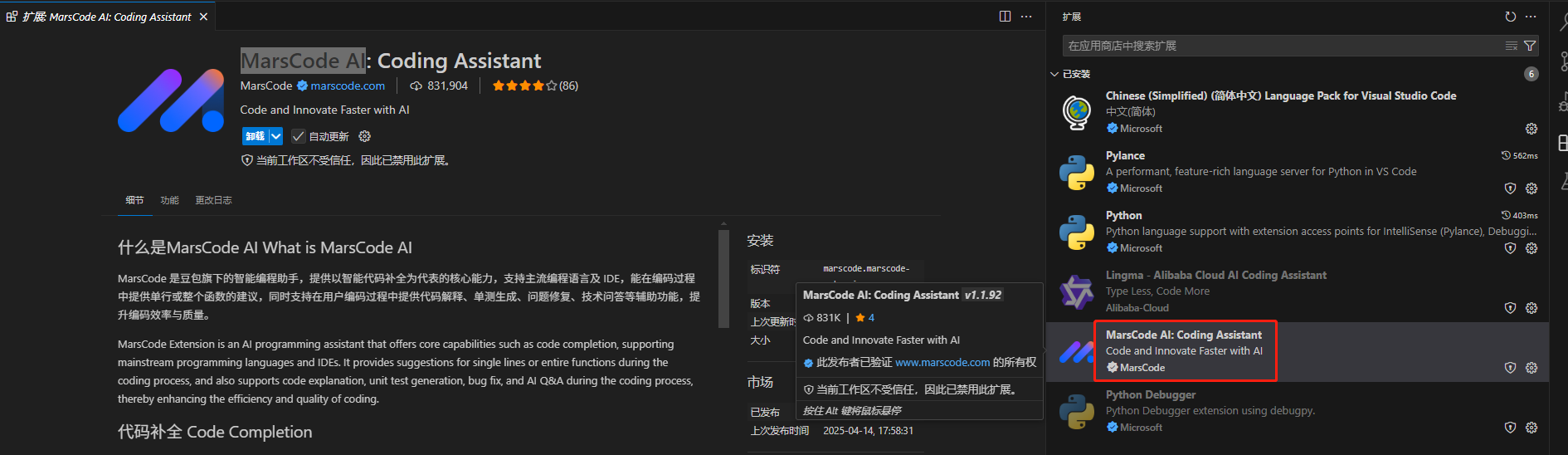This screenshot has width=1568, height=455.
Task: Open the manage gear for Pylance
Action: coord(1531,188)
